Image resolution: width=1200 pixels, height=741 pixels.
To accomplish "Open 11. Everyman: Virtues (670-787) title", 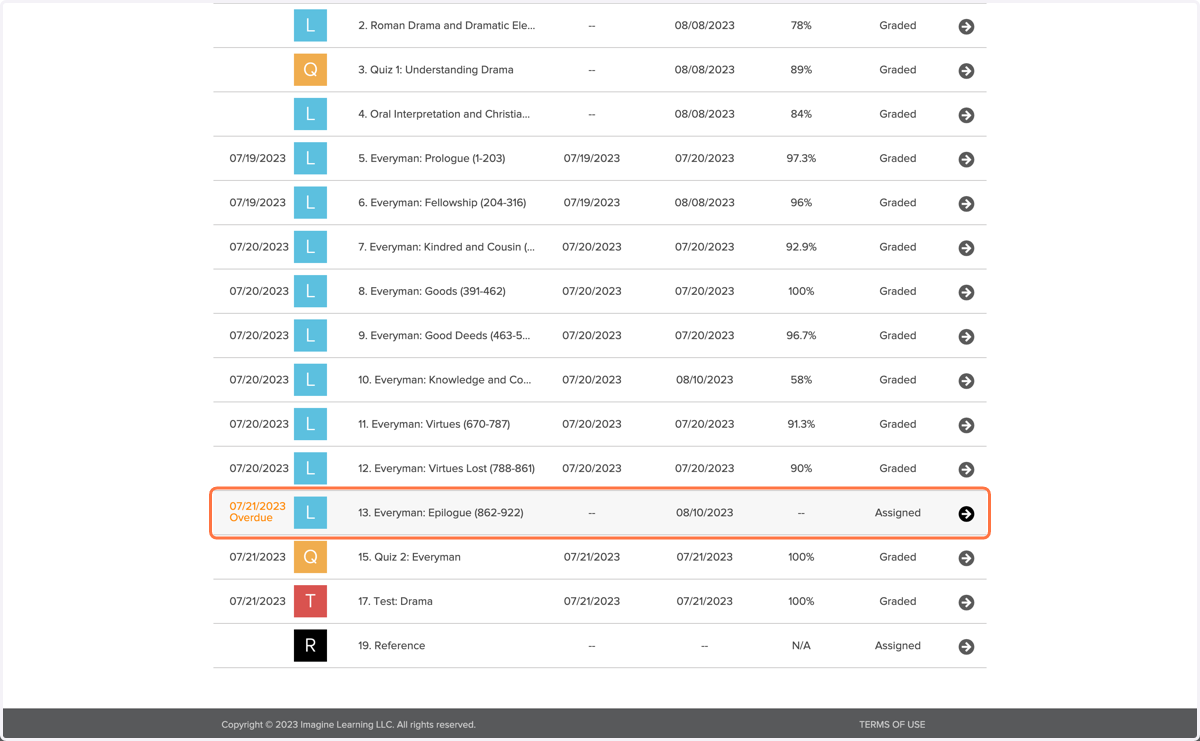I will 434,424.
